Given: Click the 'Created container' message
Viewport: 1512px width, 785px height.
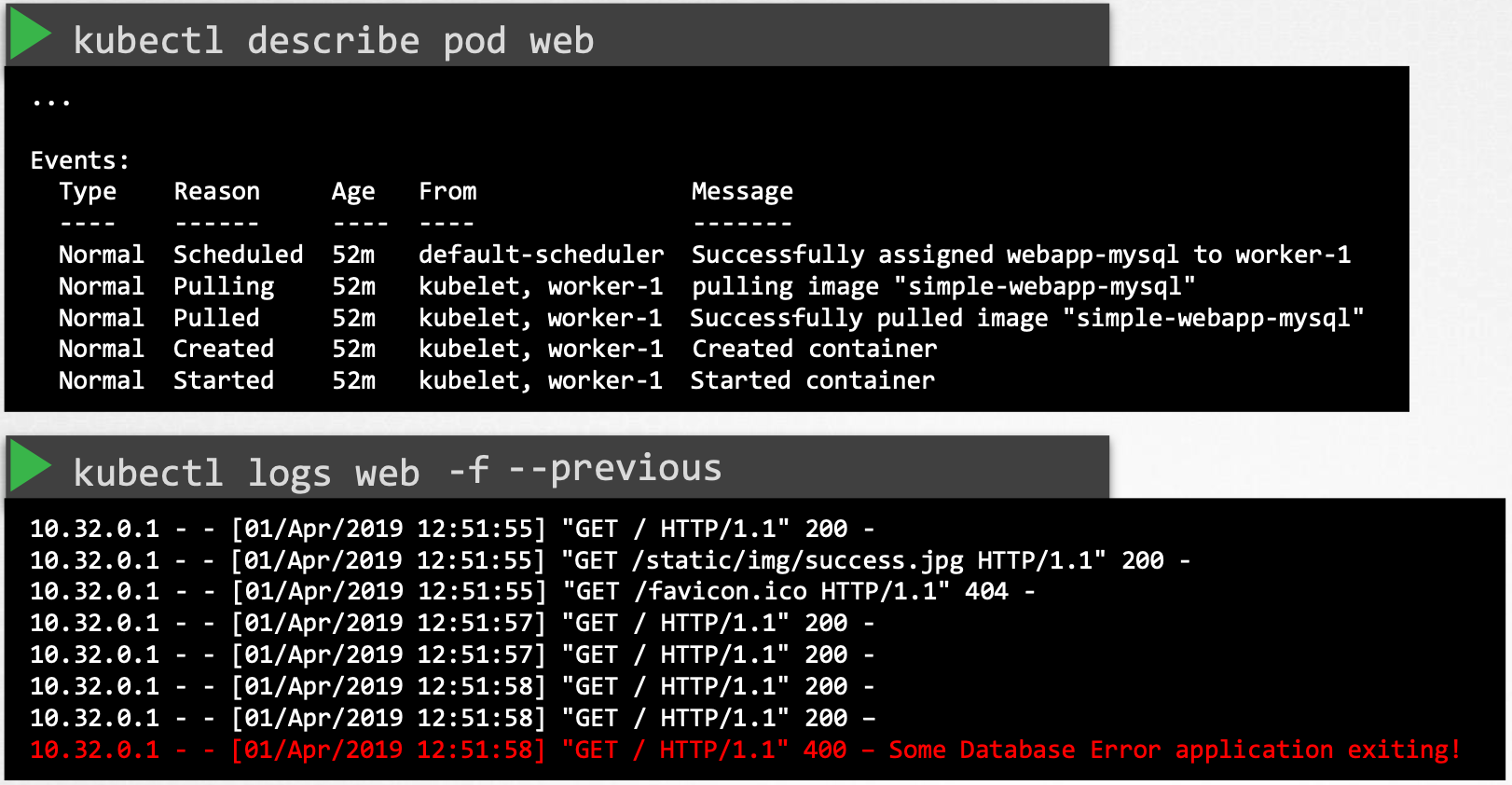Looking at the screenshot, I should coord(814,349).
